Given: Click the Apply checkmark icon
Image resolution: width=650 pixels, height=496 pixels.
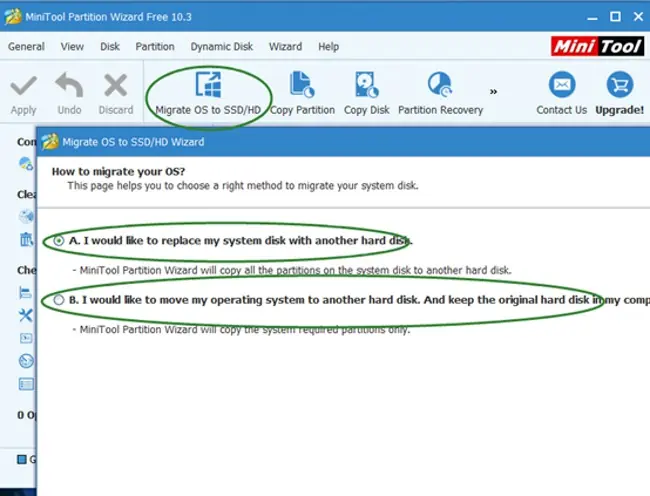Looking at the screenshot, I should [24, 86].
